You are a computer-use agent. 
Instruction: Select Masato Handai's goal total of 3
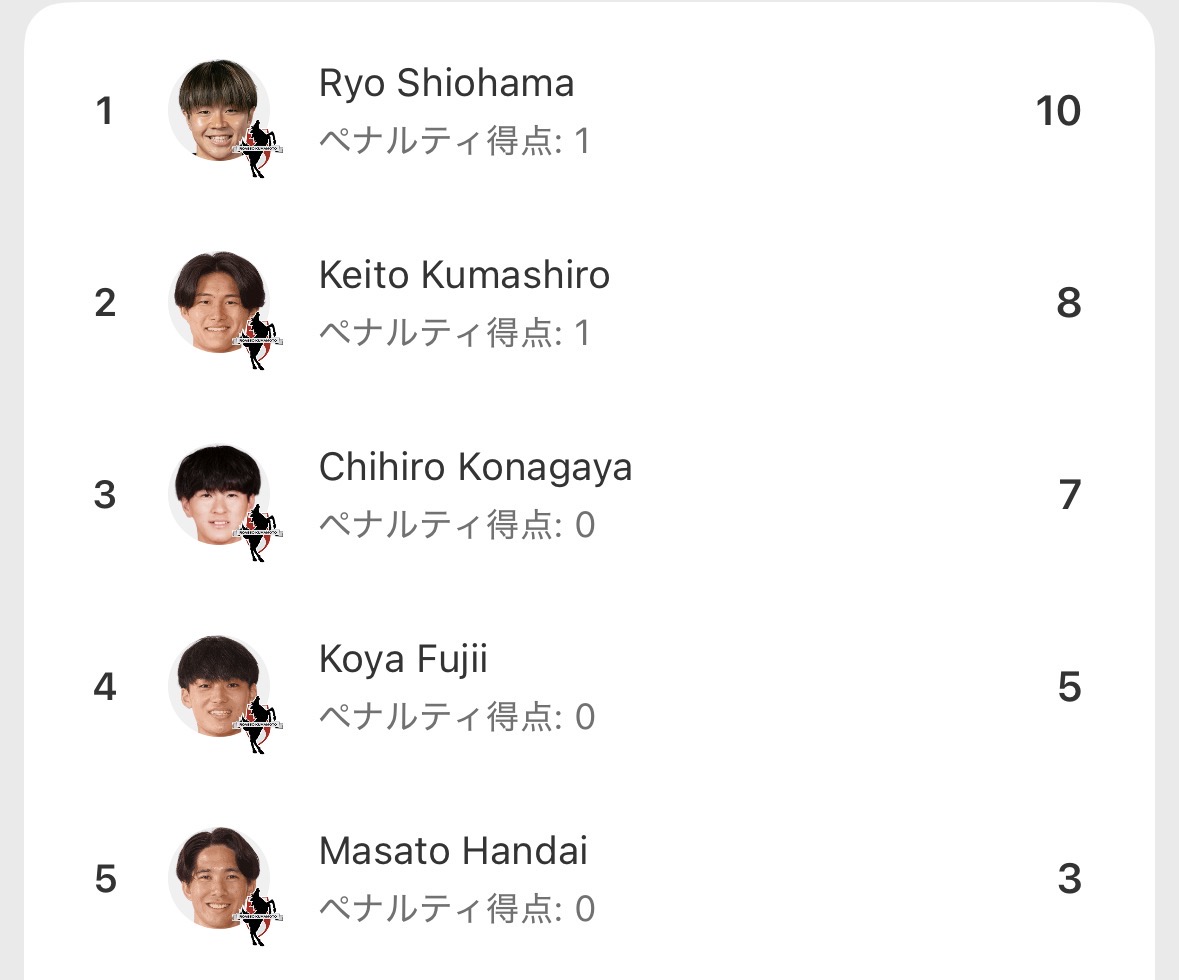tap(1069, 879)
